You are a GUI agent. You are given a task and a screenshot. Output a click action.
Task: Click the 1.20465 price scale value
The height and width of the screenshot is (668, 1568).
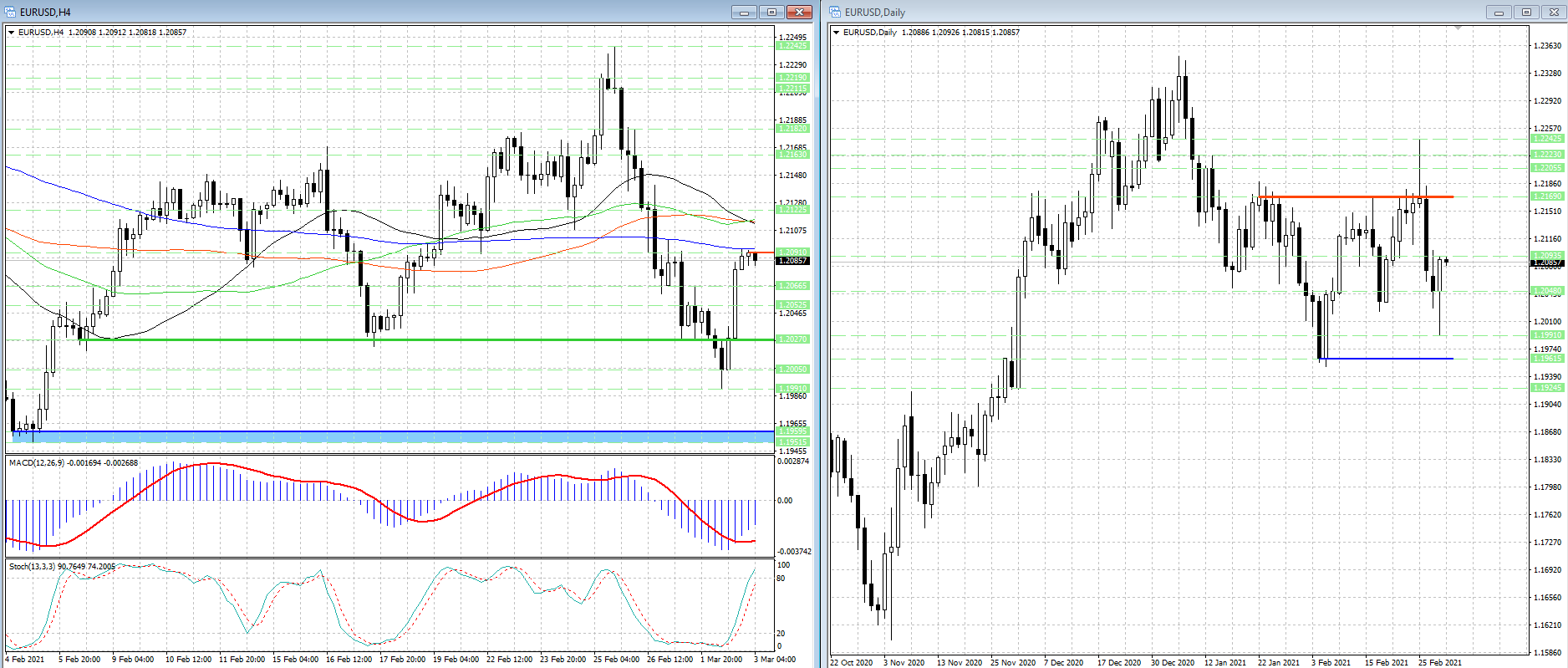tap(792, 314)
